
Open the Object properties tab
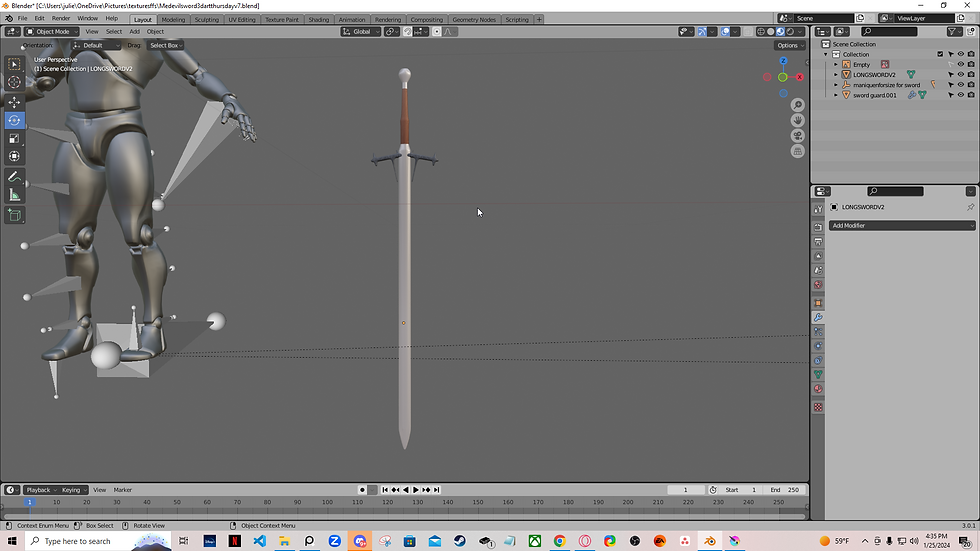tap(818, 303)
